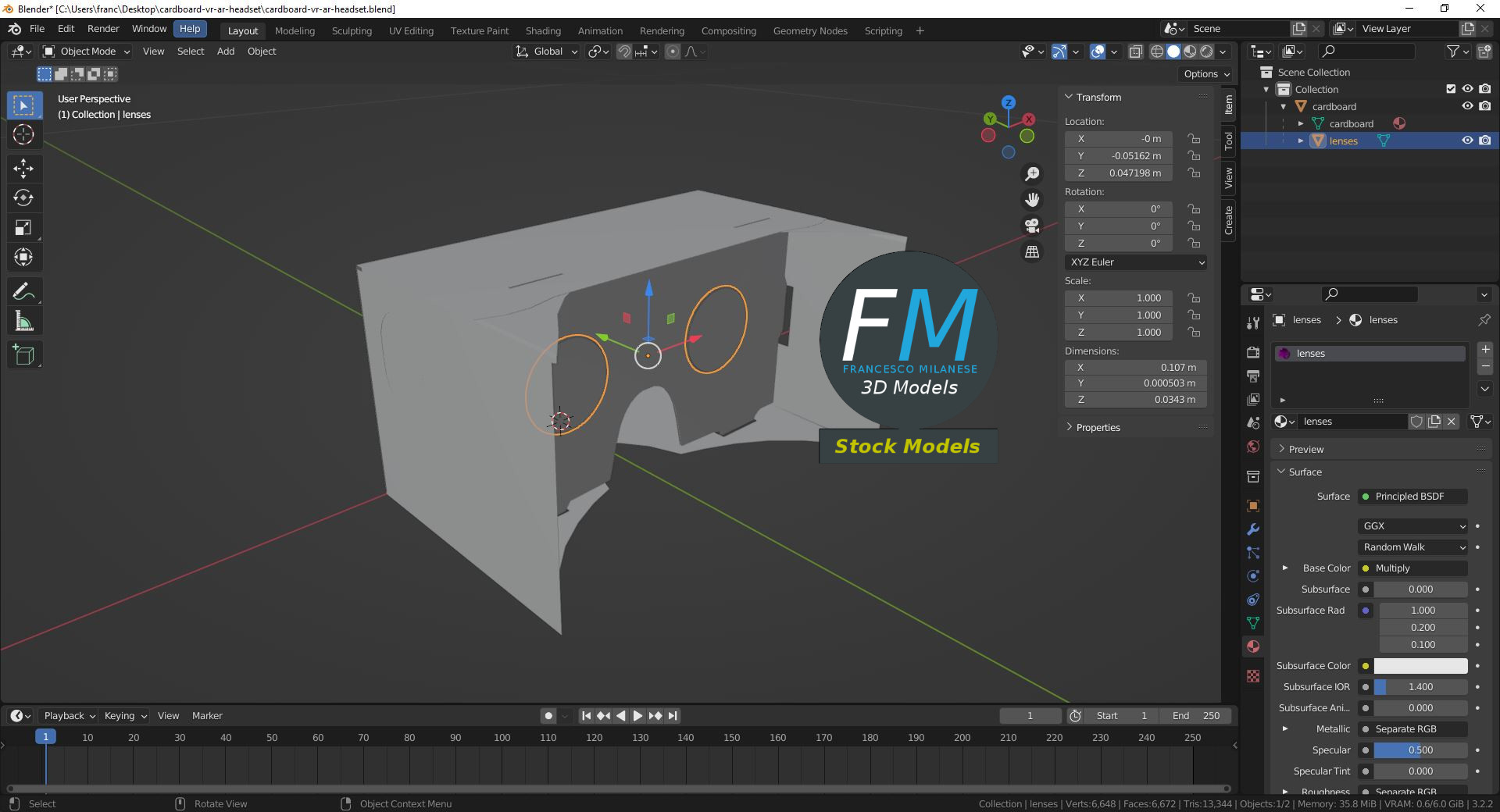Disable lenses object in renders

click(1484, 141)
